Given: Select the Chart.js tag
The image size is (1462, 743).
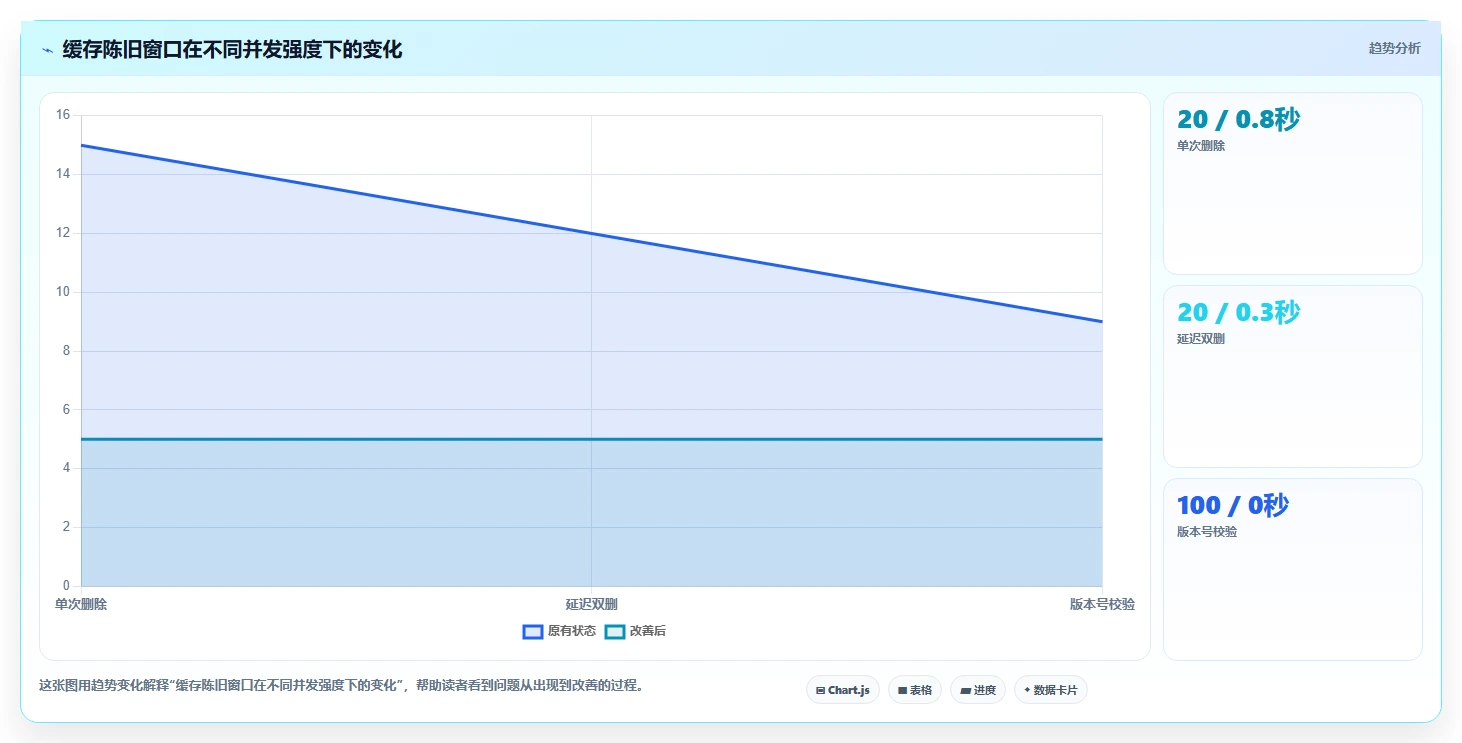Looking at the screenshot, I should click(843, 690).
